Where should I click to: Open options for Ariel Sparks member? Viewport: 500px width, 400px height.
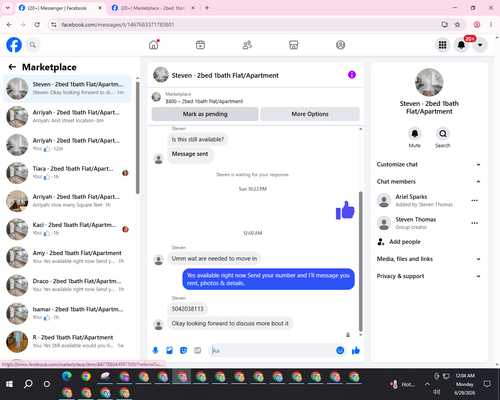[x=475, y=200]
